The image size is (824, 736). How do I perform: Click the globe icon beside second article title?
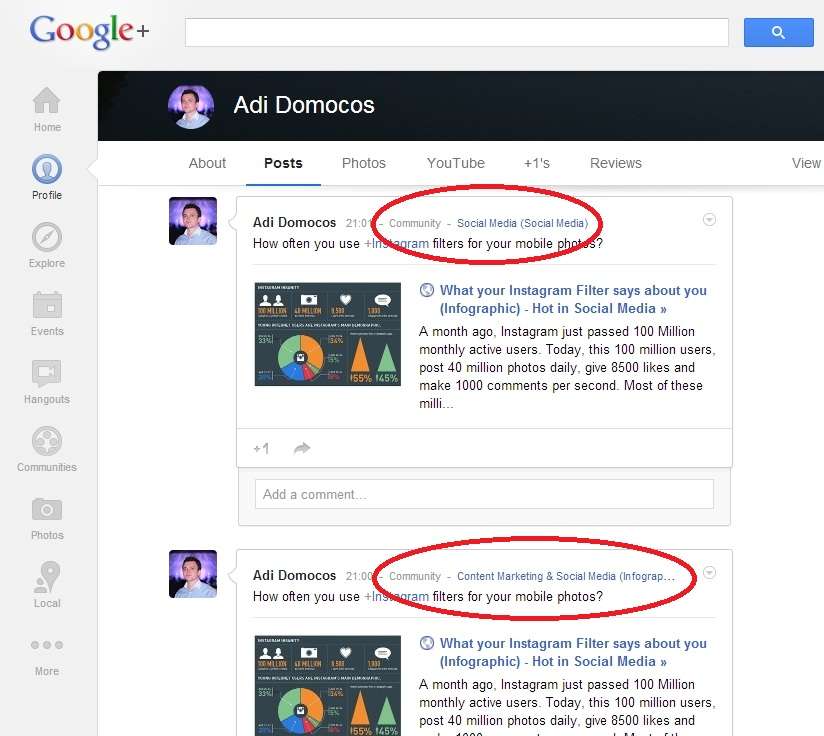pos(427,643)
